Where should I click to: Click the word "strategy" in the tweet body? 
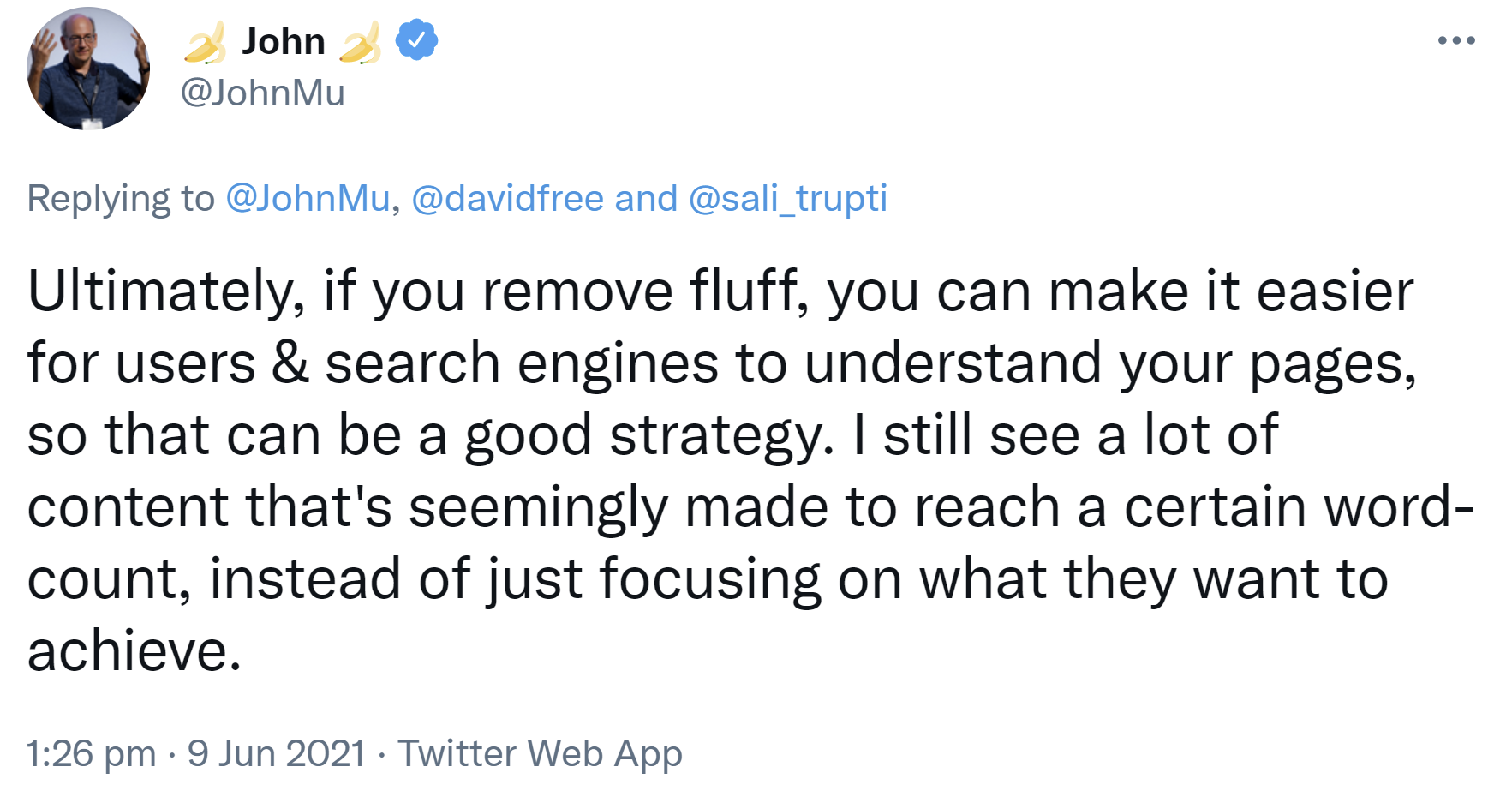pyautogui.click(x=721, y=435)
